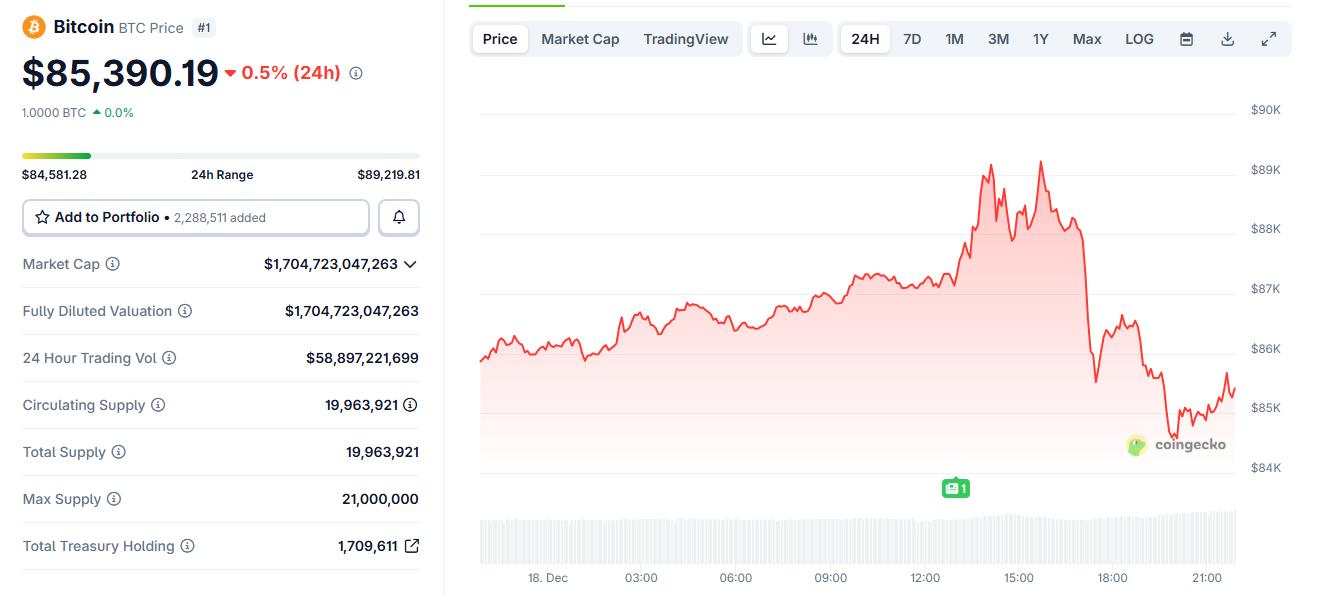Switch to candlestick chart icon

810,39
